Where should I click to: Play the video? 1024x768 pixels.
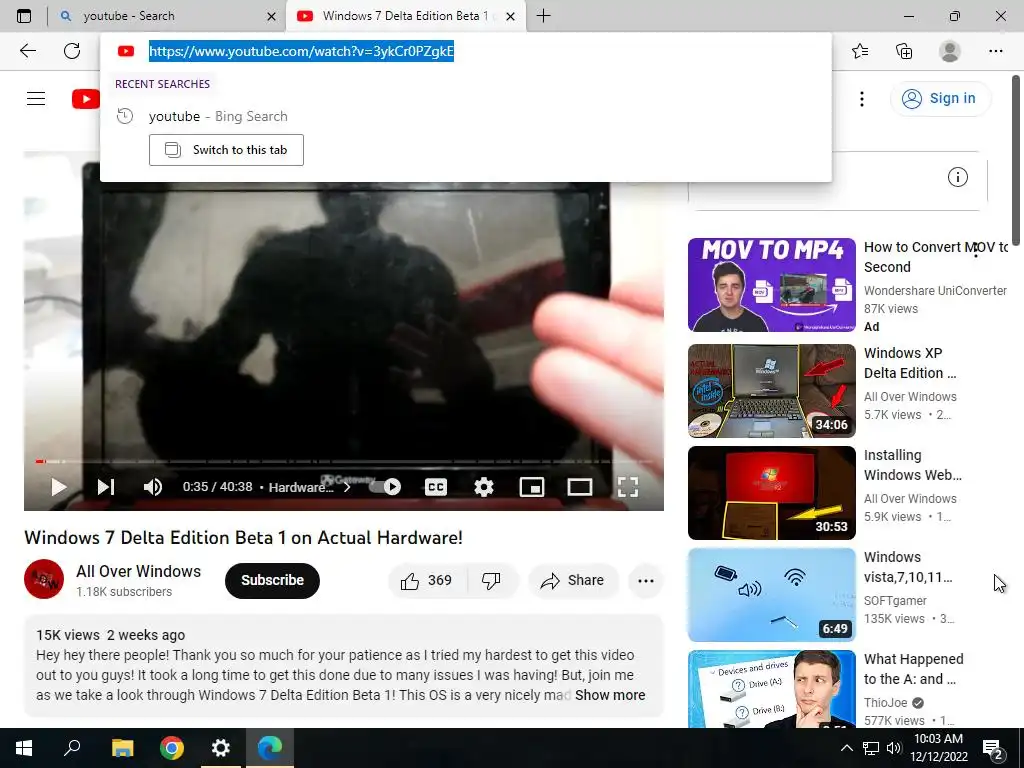pyautogui.click(x=59, y=487)
